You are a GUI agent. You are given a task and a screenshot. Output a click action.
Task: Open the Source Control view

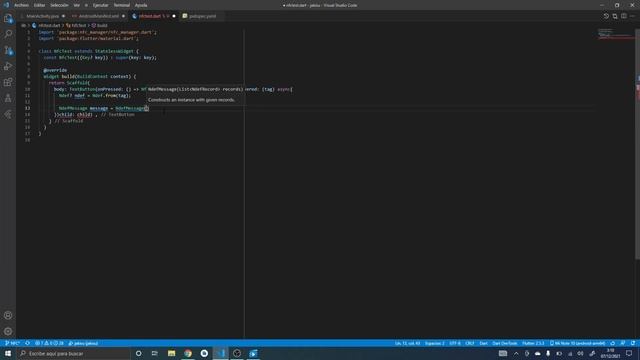pos(8,51)
